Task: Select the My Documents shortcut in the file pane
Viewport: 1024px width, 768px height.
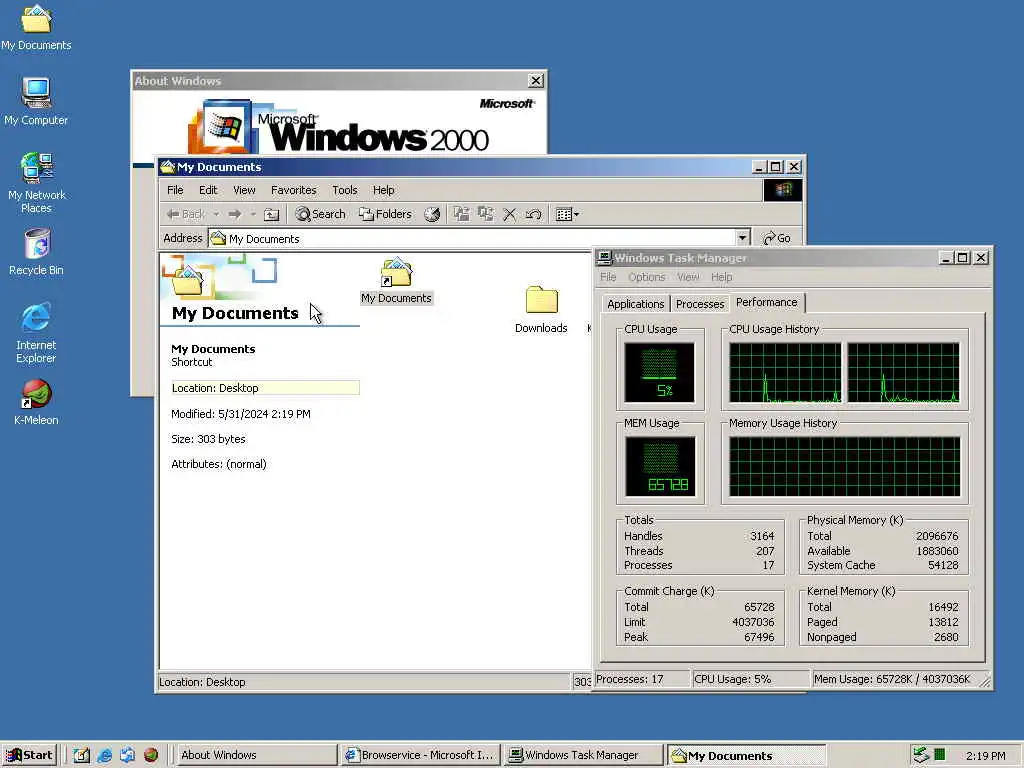Action: (396, 281)
